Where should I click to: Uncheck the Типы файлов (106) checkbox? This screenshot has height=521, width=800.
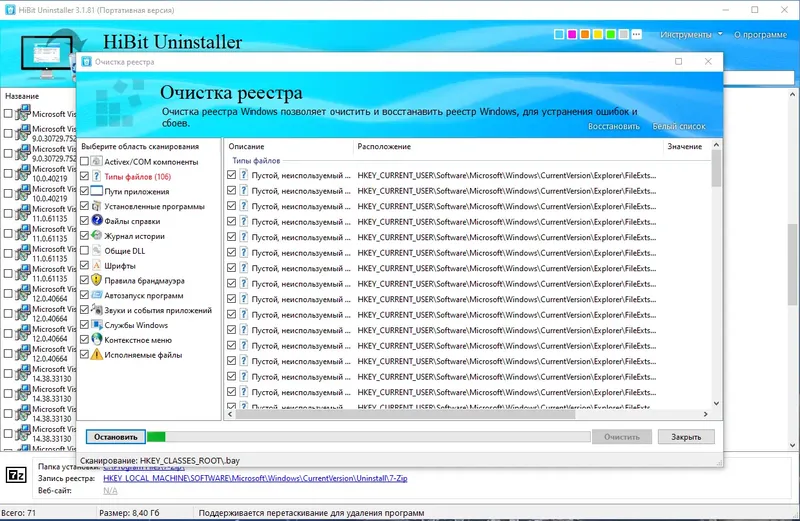pos(84,176)
